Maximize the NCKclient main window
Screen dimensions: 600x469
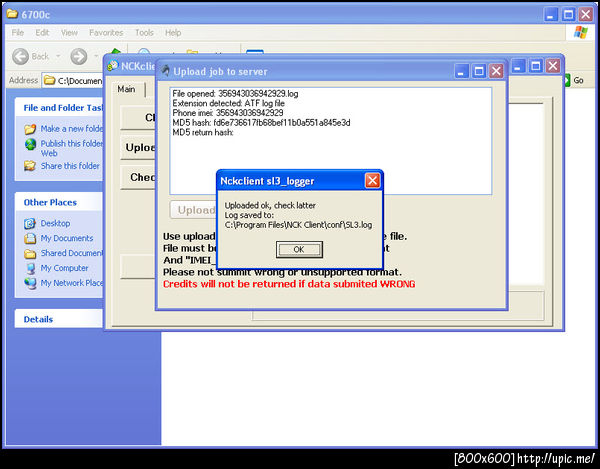coord(535,66)
